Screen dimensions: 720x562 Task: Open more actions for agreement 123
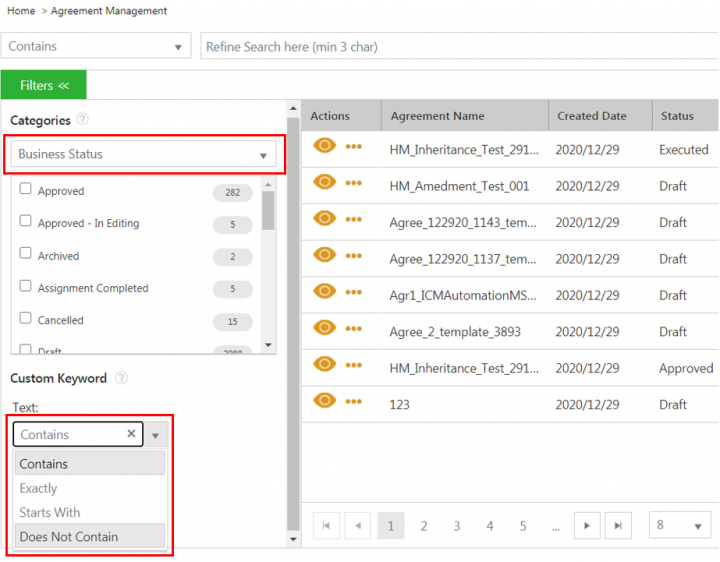354,401
